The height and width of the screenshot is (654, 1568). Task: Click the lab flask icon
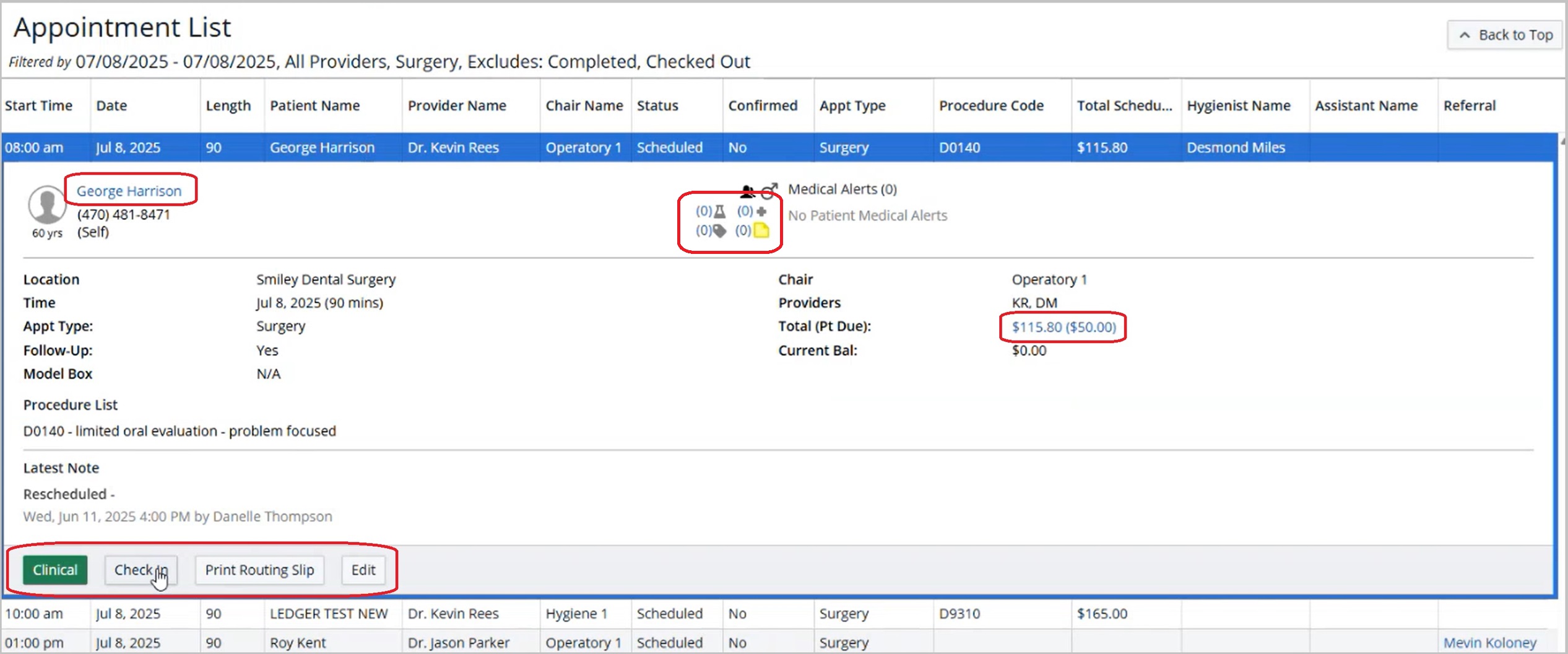(x=719, y=212)
